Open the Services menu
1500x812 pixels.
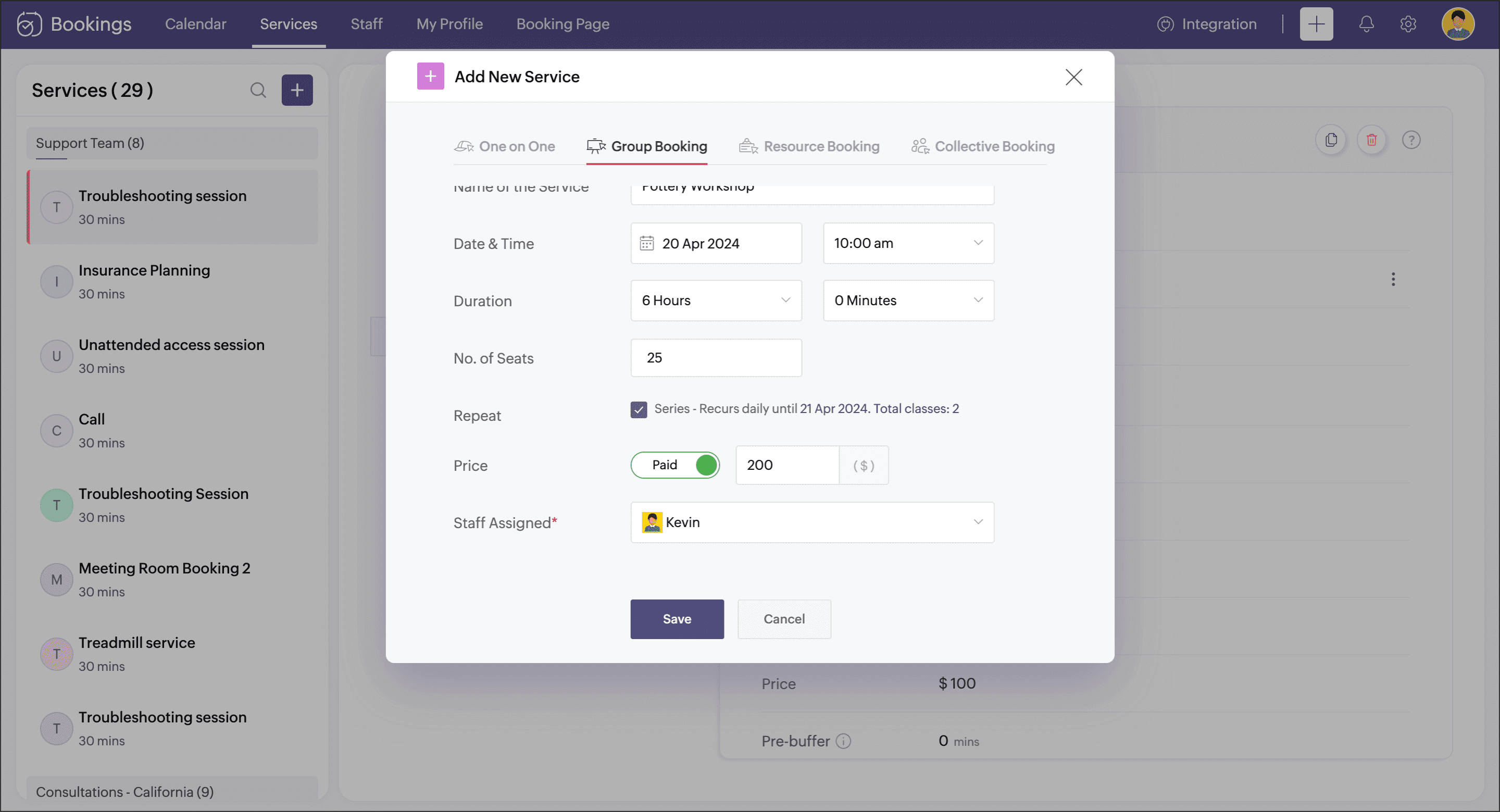pos(288,24)
